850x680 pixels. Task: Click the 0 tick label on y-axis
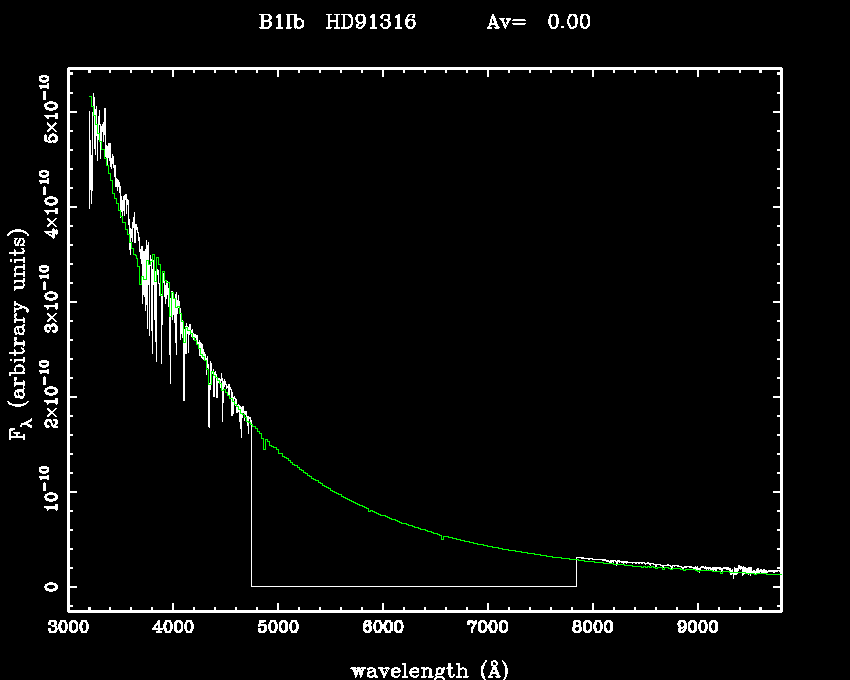[47, 586]
